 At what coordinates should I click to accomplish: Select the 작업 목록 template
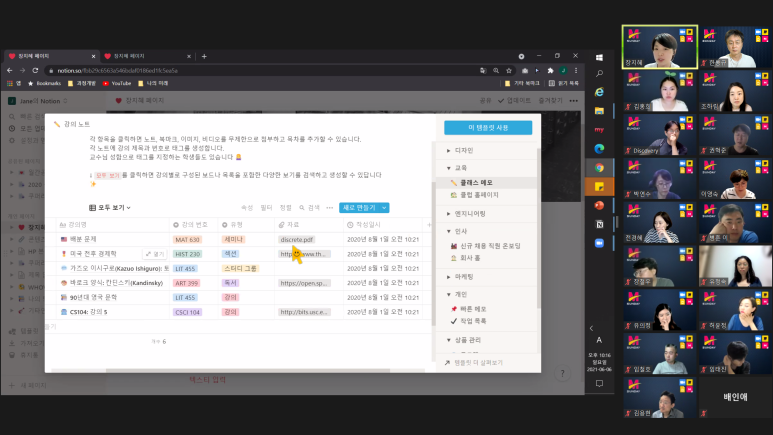click(487, 321)
